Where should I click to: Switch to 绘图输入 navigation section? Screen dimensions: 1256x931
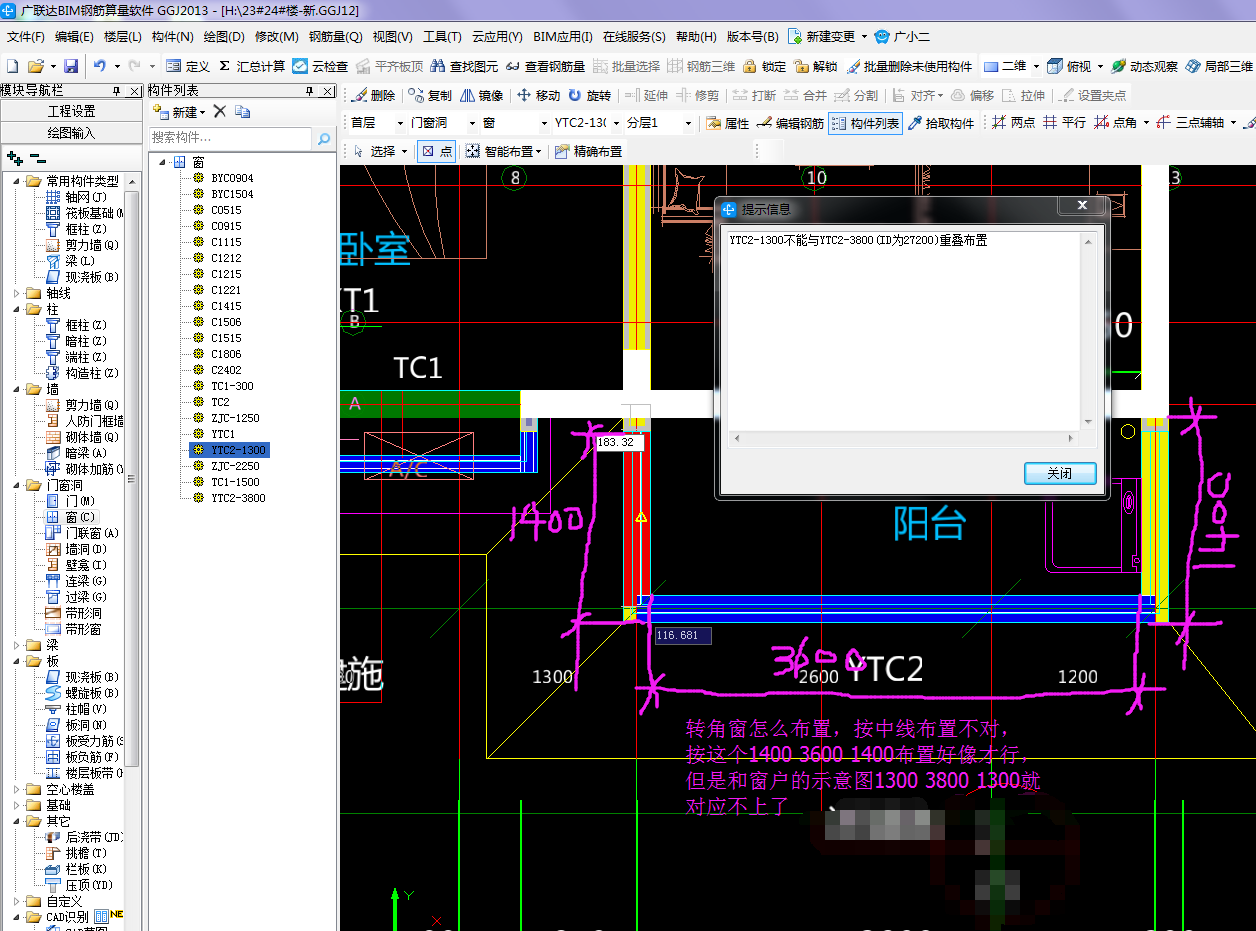(x=71, y=133)
